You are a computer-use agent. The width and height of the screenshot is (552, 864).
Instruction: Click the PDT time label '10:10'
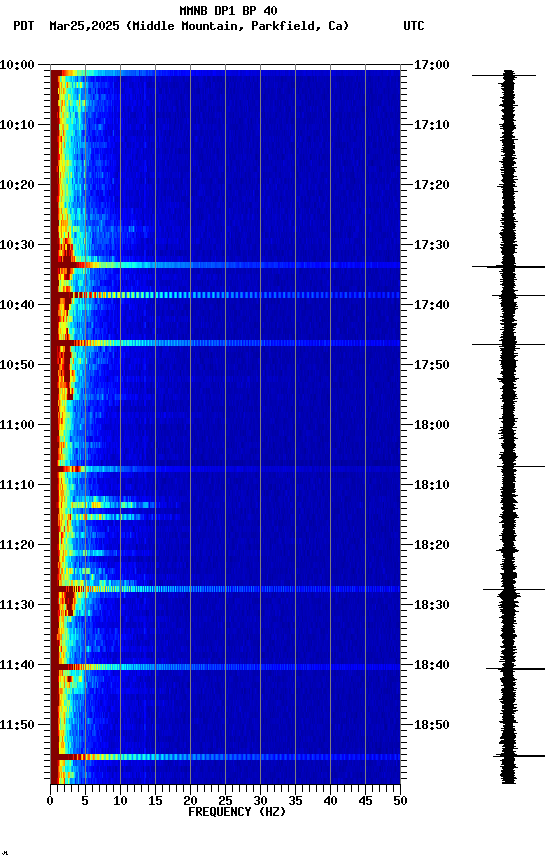17,125
